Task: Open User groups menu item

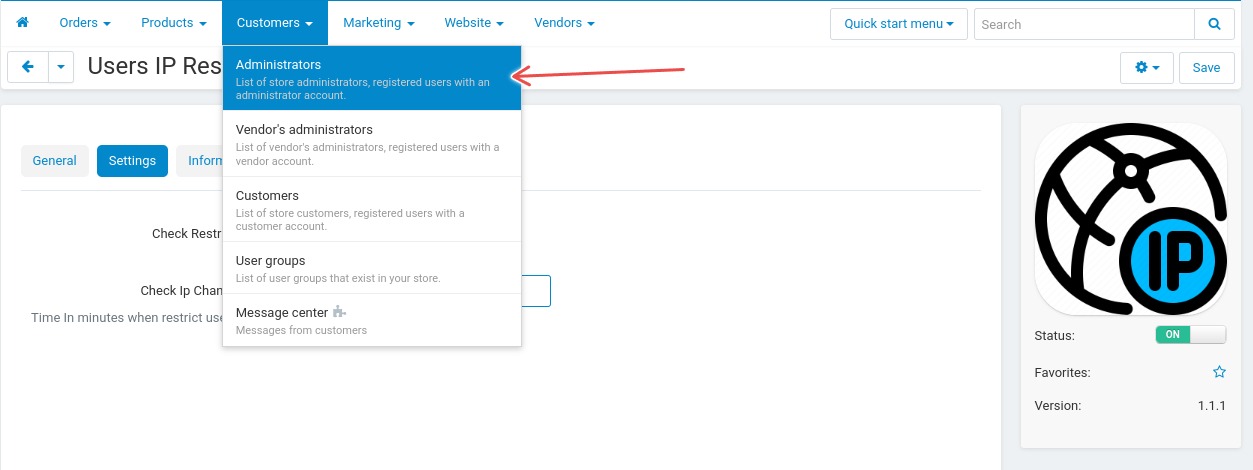Action: coord(372,268)
